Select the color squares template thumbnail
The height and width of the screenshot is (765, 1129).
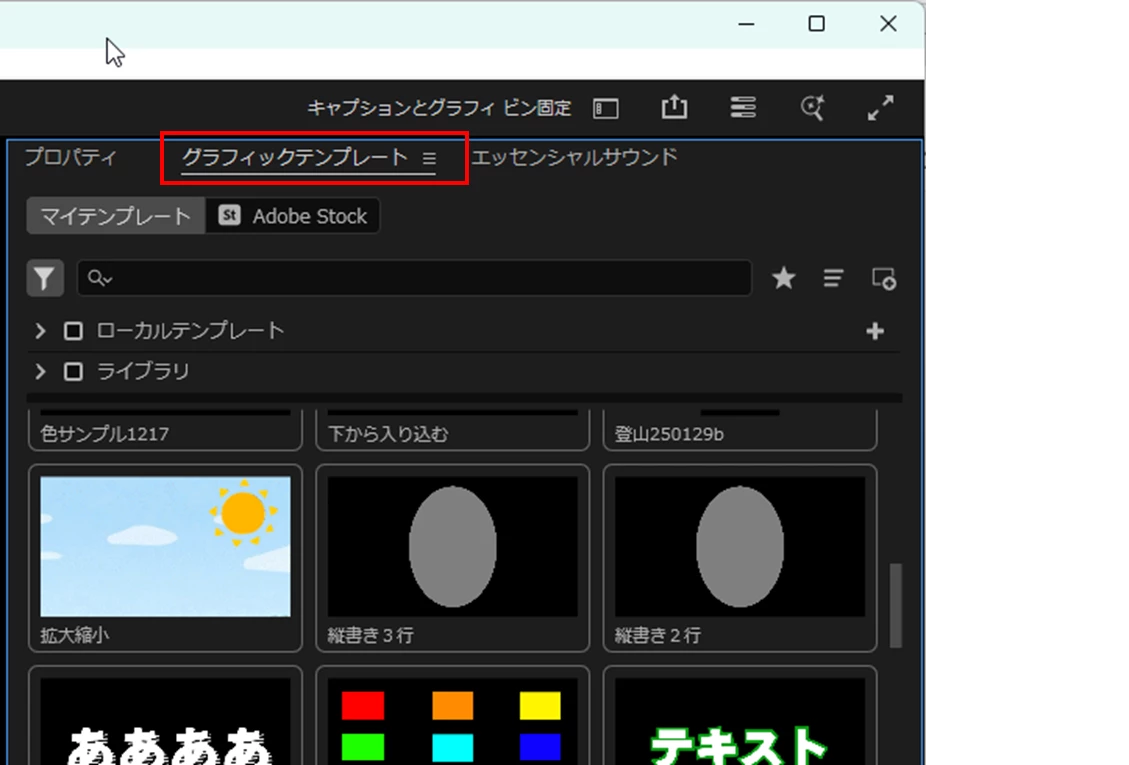pos(452,721)
